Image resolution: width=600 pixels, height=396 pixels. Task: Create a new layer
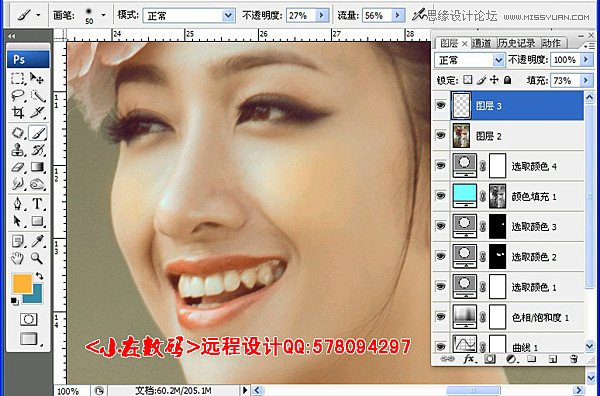[552, 359]
